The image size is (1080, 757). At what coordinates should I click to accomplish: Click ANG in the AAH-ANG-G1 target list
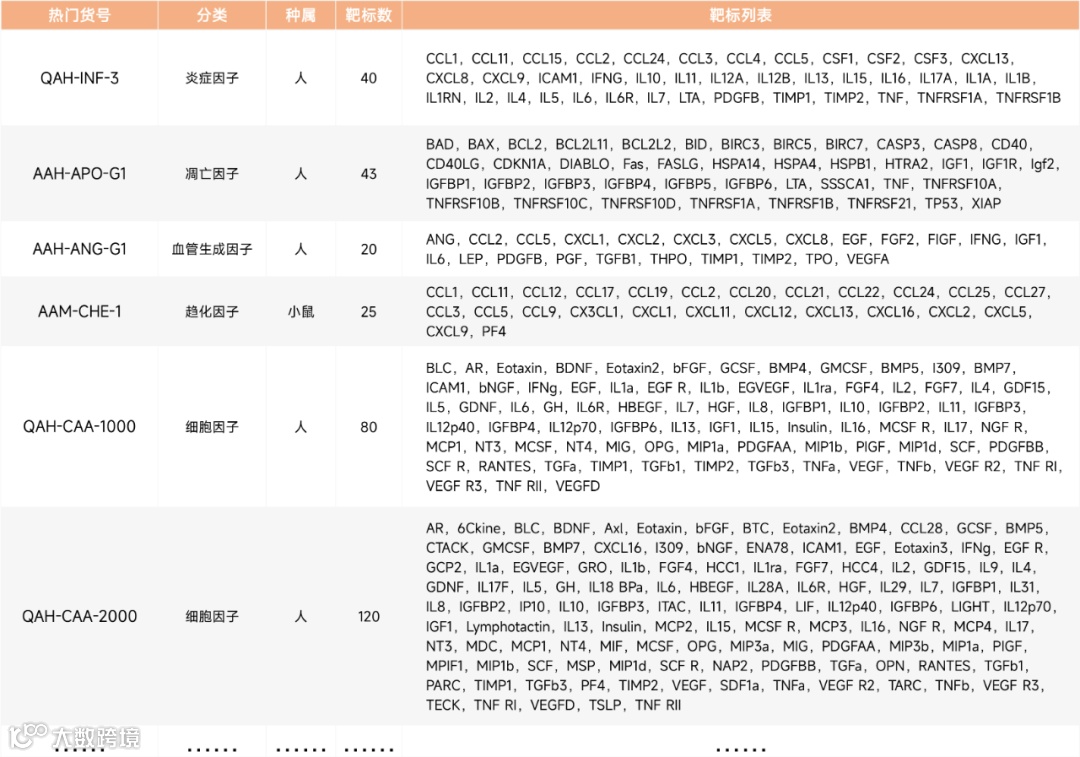440,239
